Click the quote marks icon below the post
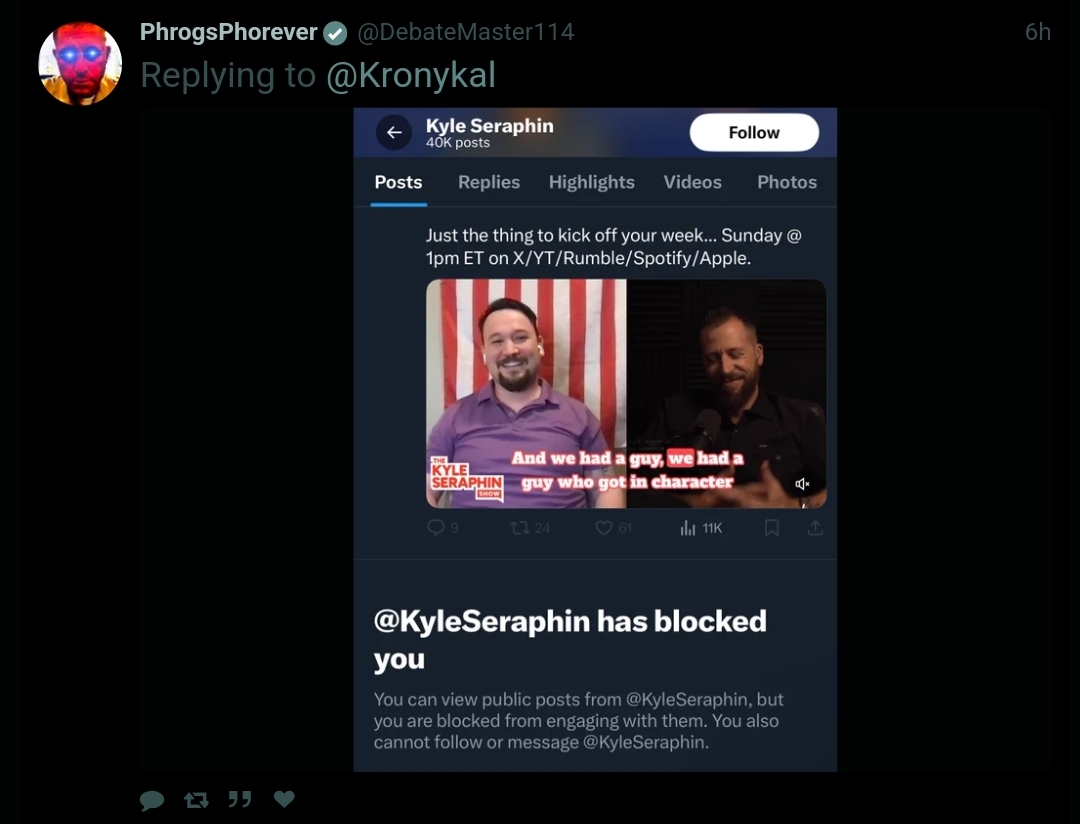The width and height of the screenshot is (1080, 824). tap(240, 799)
